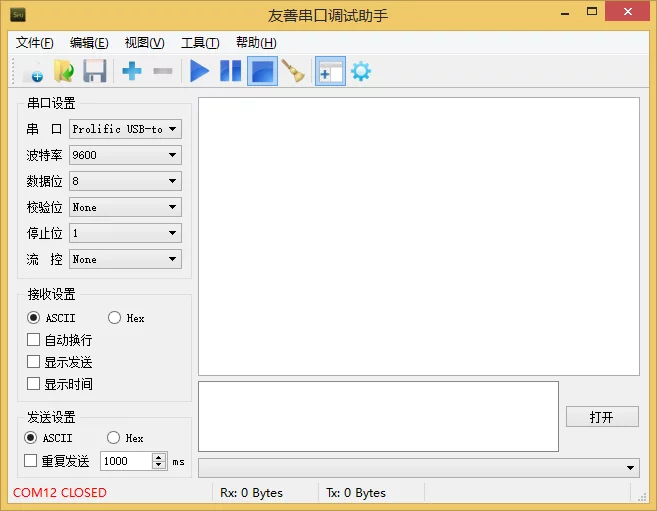The image size is (657, 511).
Task: Click the blue plus add icon
Action: click(x=132, y=71)
